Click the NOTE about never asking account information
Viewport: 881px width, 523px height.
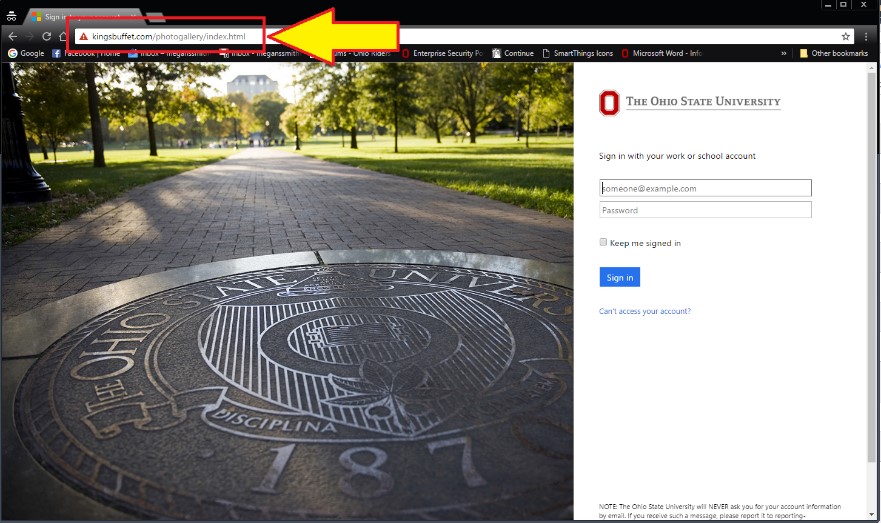coord(720,511)
